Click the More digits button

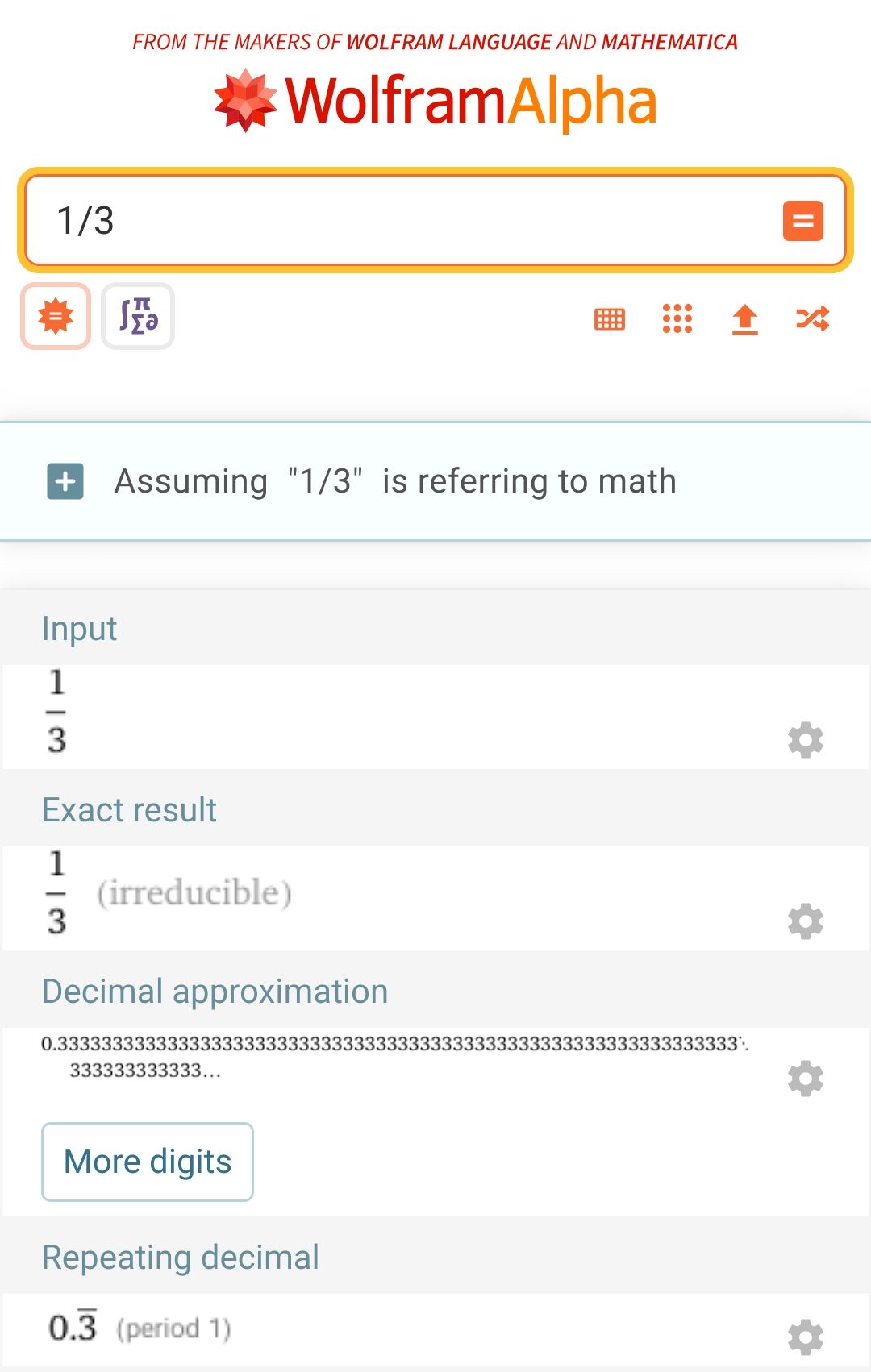(x=148, y=1162)
